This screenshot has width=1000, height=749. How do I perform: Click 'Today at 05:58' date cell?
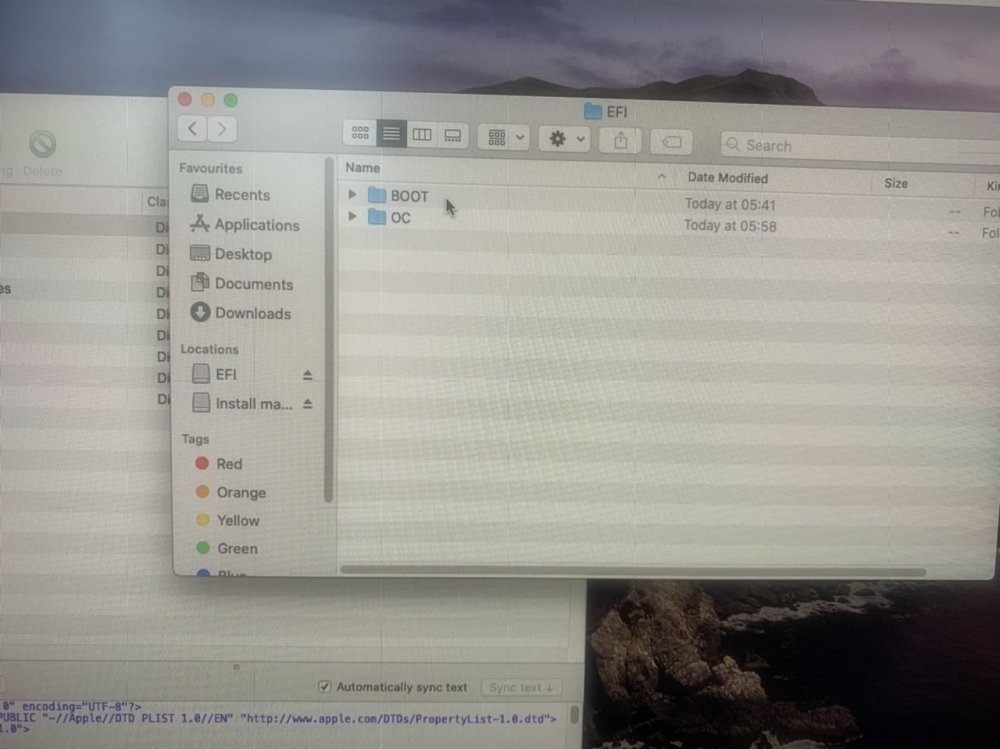click(x=730, y=226)
